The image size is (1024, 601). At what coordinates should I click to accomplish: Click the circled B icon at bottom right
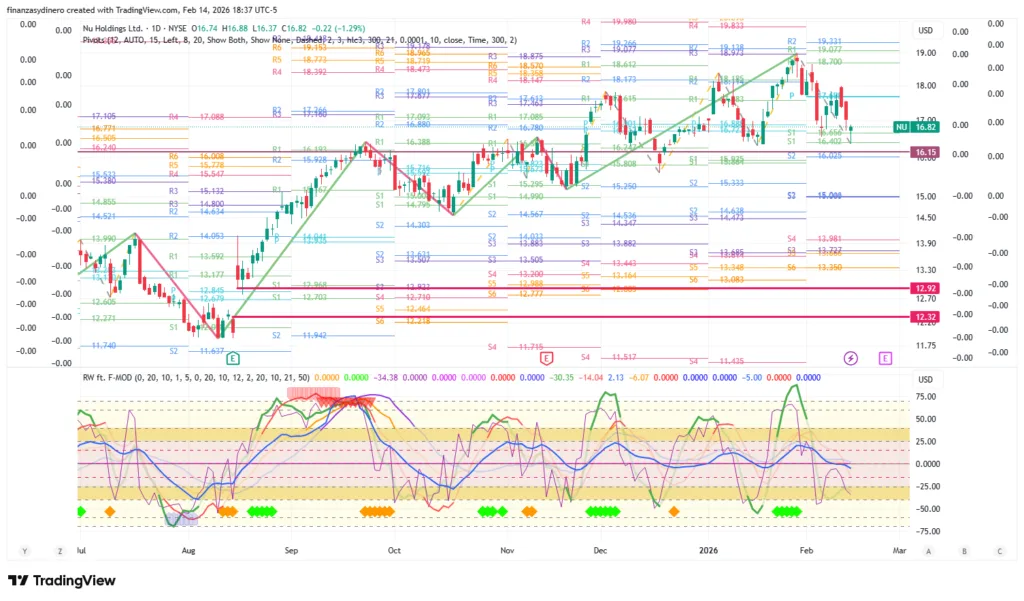coord(964,551)
